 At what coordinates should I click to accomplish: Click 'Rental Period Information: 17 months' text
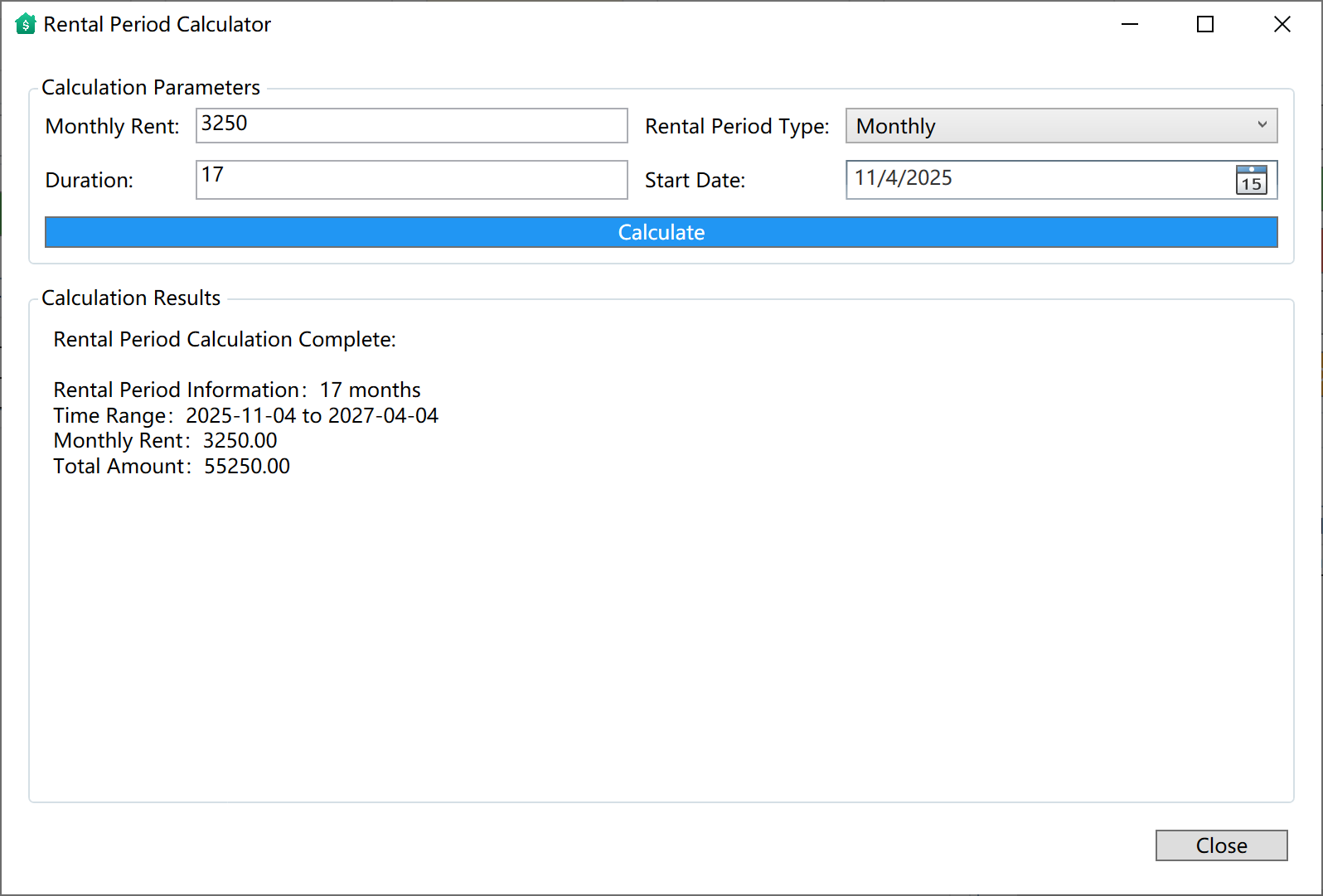click(237, 390)
